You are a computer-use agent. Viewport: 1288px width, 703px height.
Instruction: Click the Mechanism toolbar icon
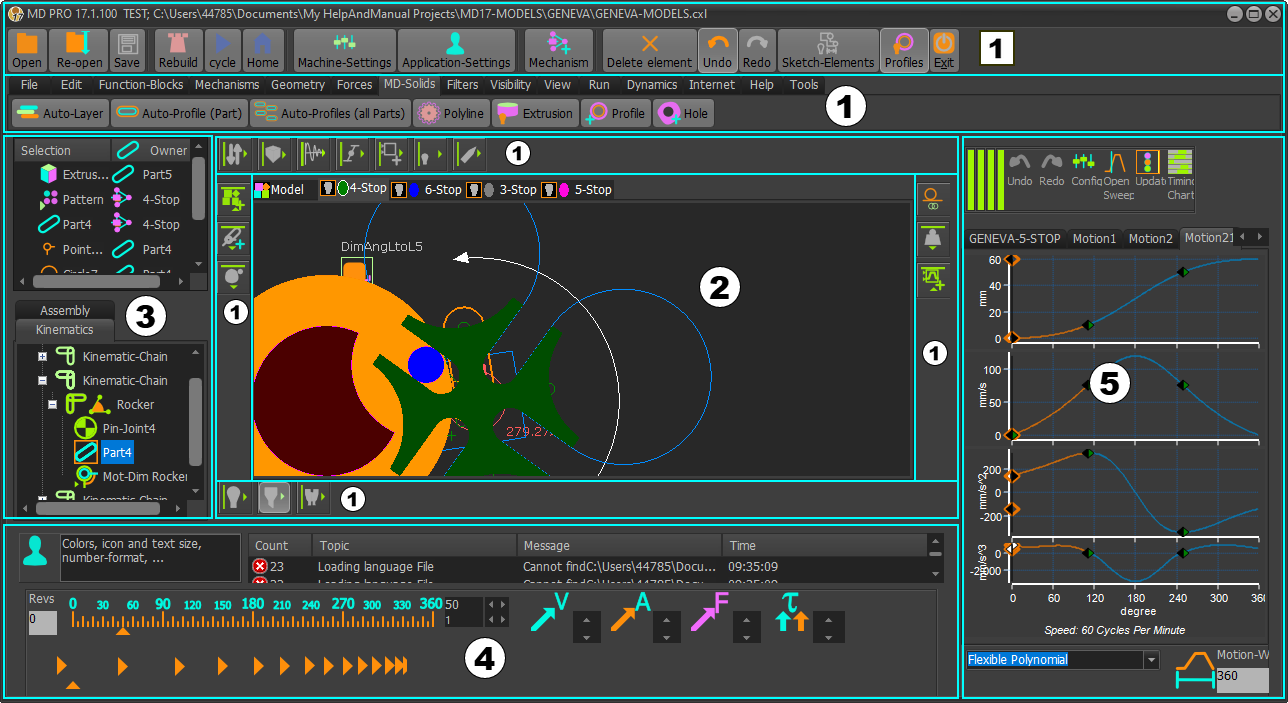click(559, 50)
